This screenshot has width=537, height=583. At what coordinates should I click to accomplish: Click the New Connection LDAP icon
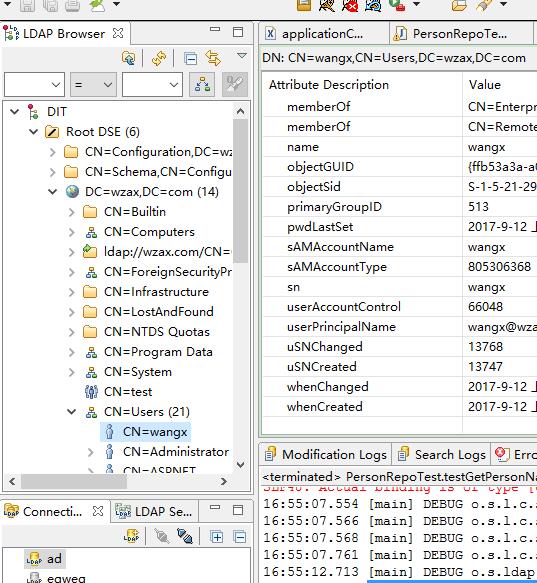[x=132, y=537]
